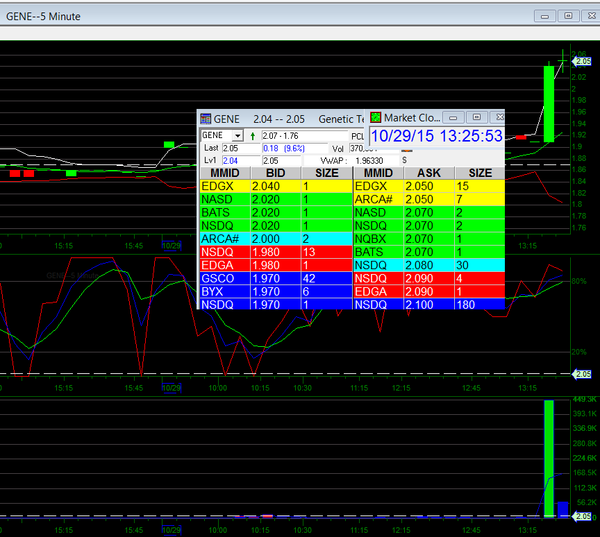Maximize the GENE 5 Minute chart window

pyautogui.click(x=567, y=16)
